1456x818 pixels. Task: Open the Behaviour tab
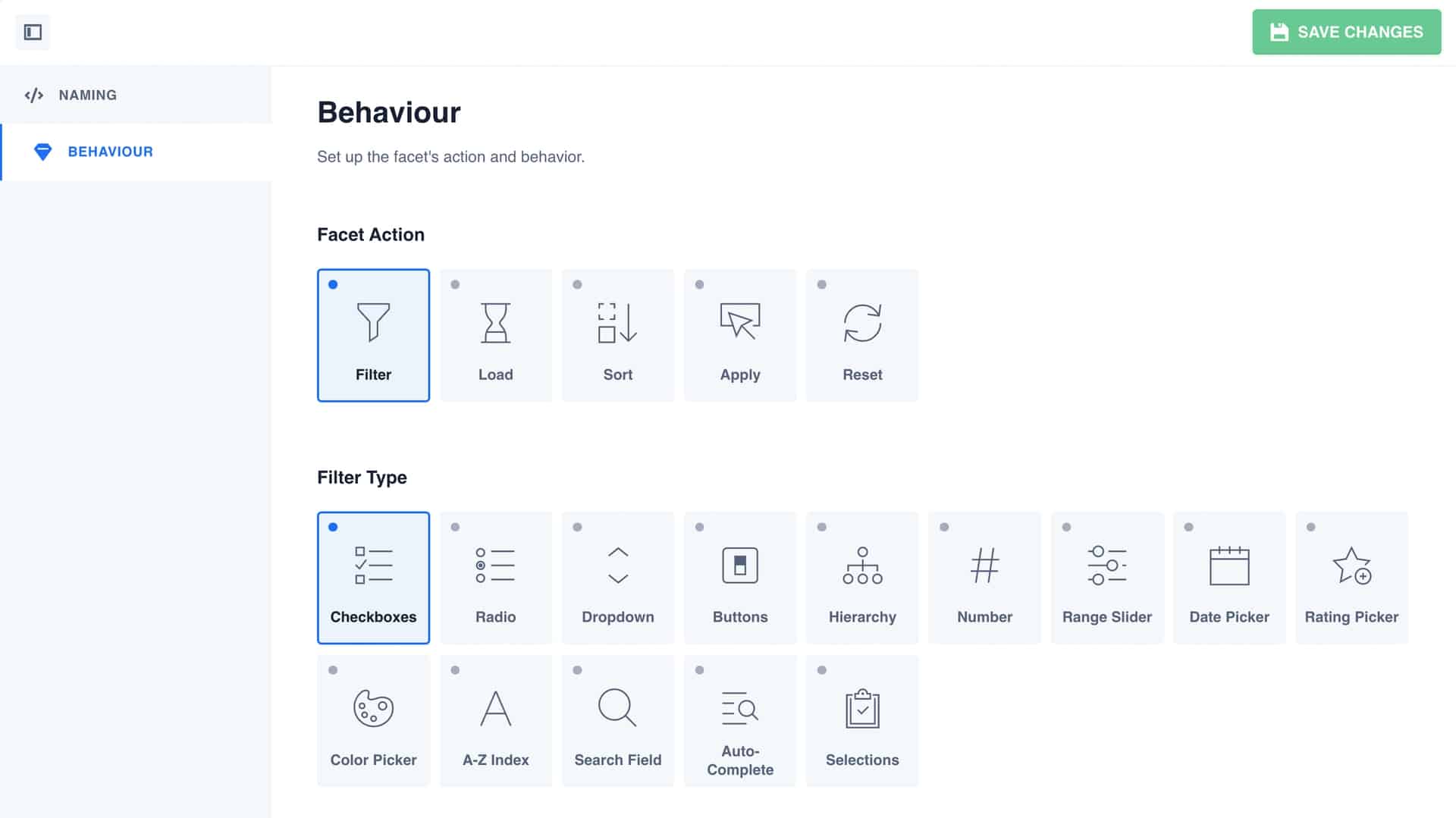(x=136, y=152)
